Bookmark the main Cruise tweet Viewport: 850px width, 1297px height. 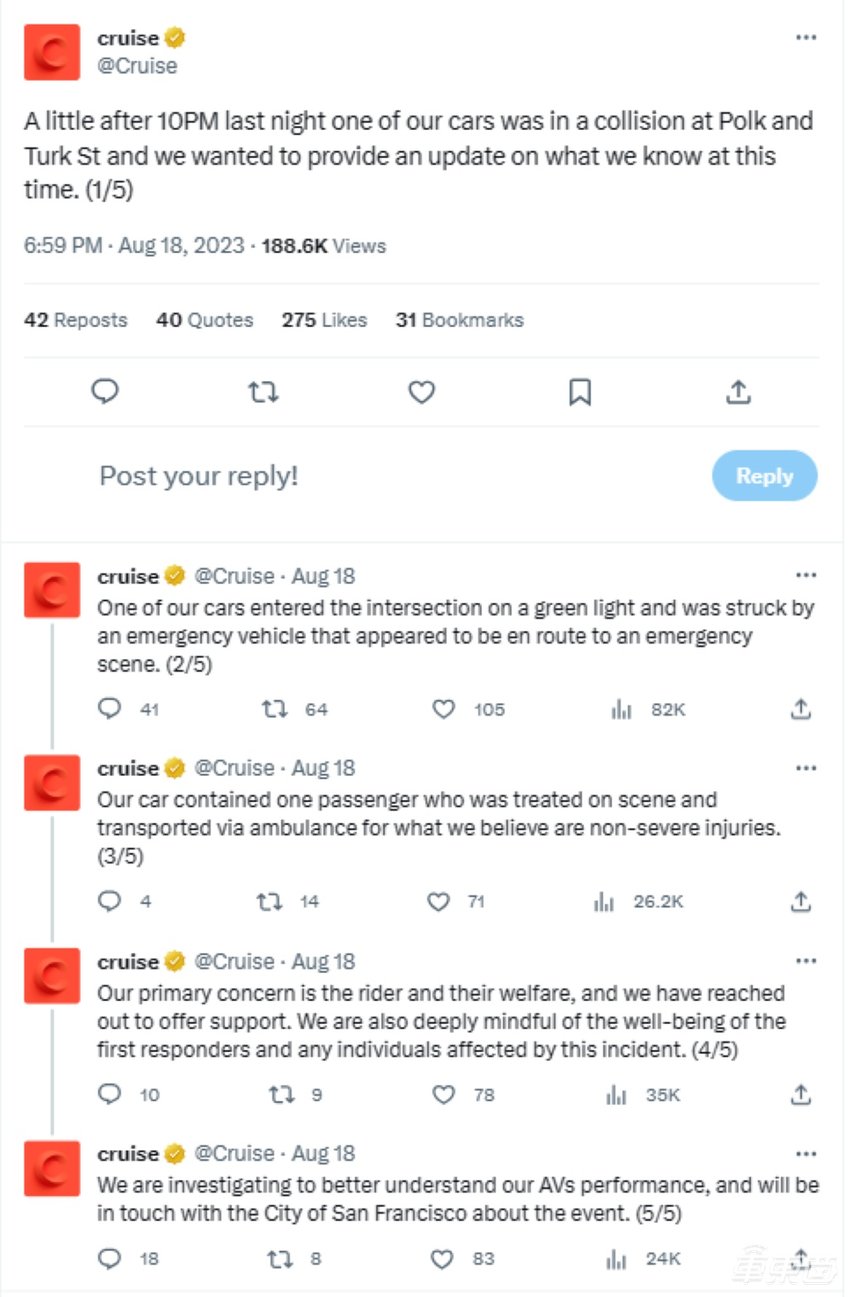[x=579, y=391]
